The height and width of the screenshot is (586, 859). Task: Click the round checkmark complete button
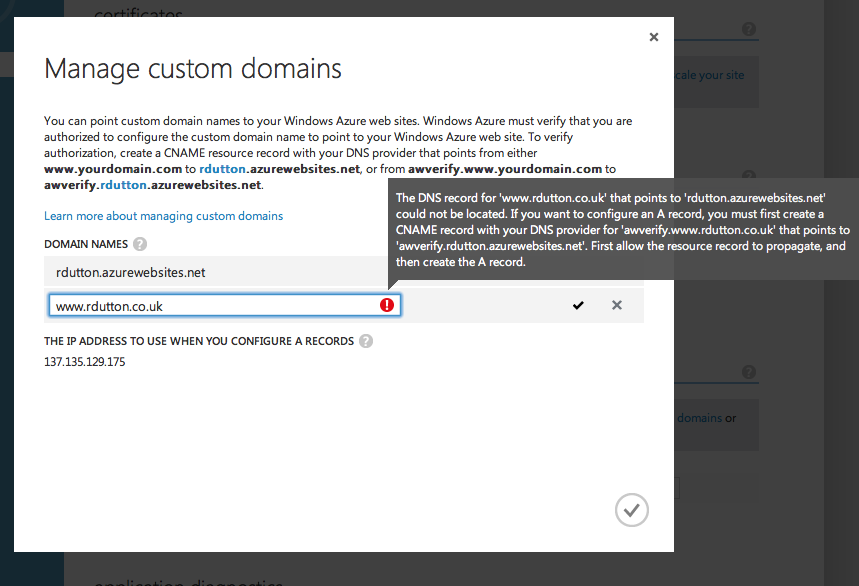[632, 510]
